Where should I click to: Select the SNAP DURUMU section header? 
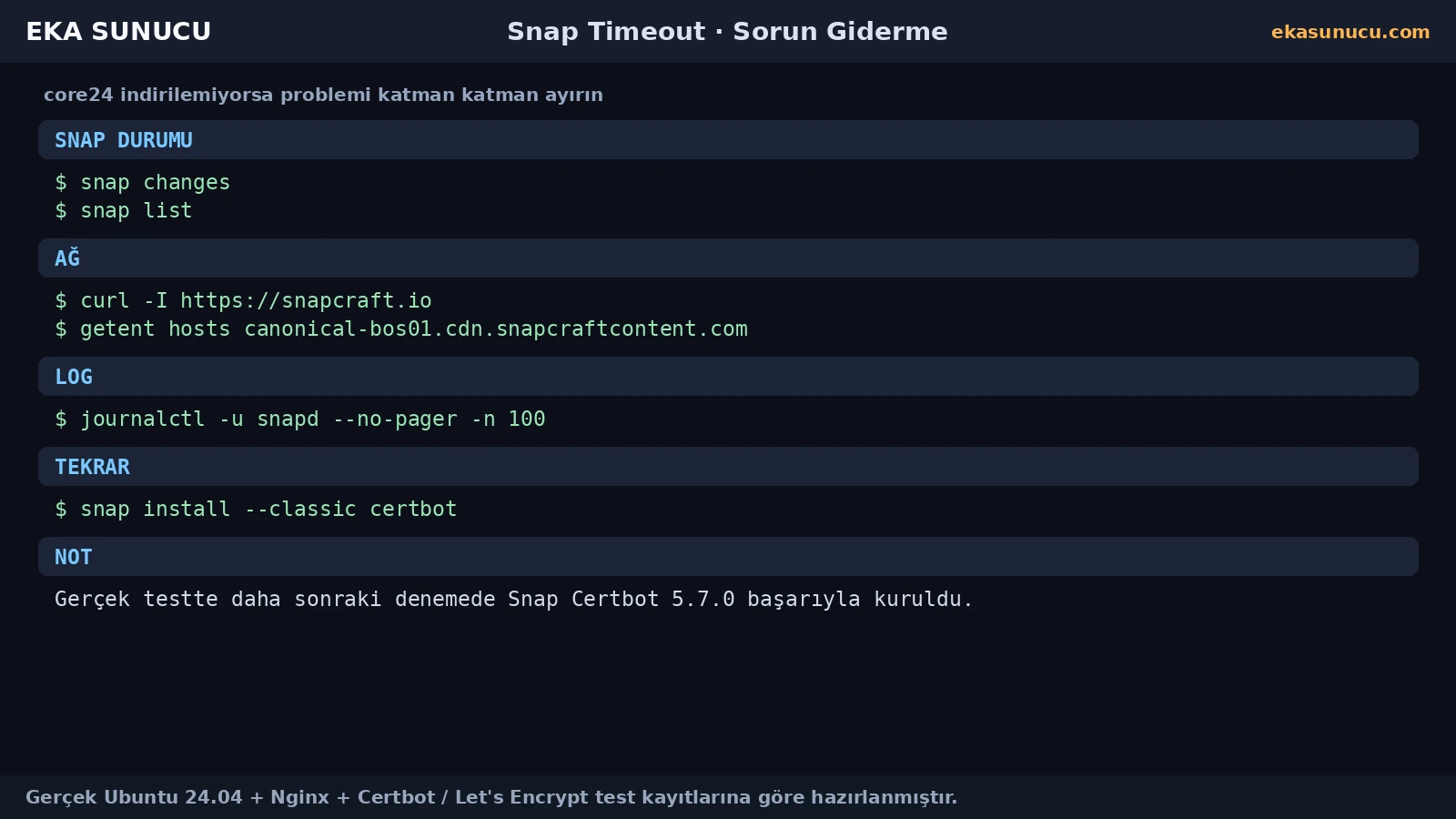point(728,140)
